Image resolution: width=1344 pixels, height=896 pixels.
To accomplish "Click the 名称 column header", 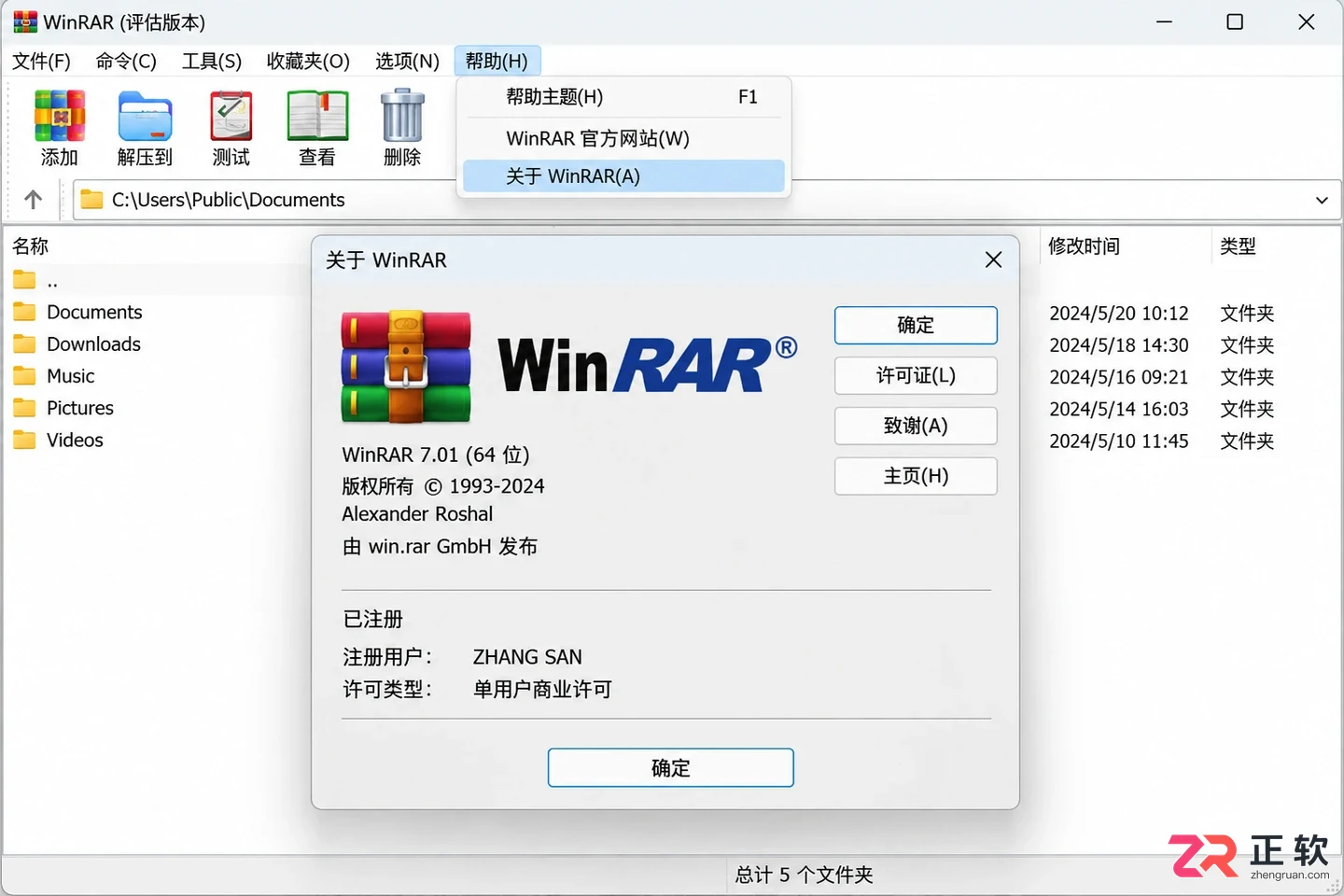I will click(x=30, y=246).
